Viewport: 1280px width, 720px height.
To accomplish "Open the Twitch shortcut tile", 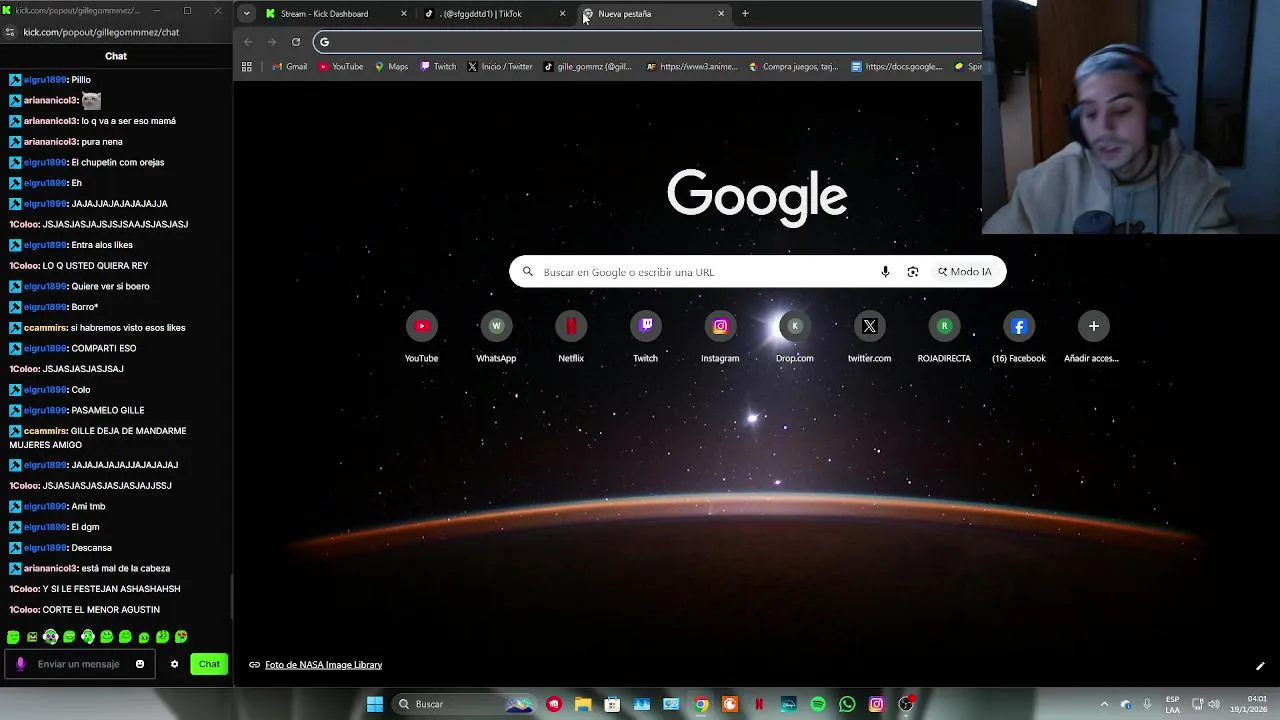I will click(x=645, y=338).
